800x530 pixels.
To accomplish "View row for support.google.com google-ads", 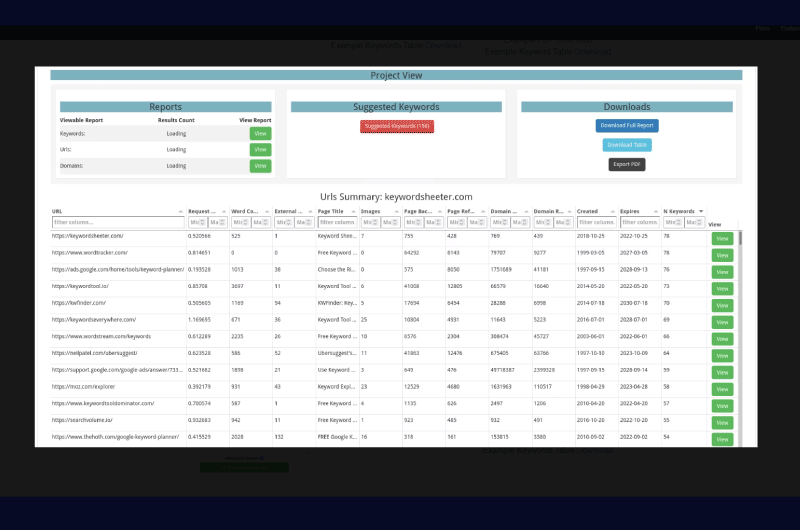I will pos(722,373).
